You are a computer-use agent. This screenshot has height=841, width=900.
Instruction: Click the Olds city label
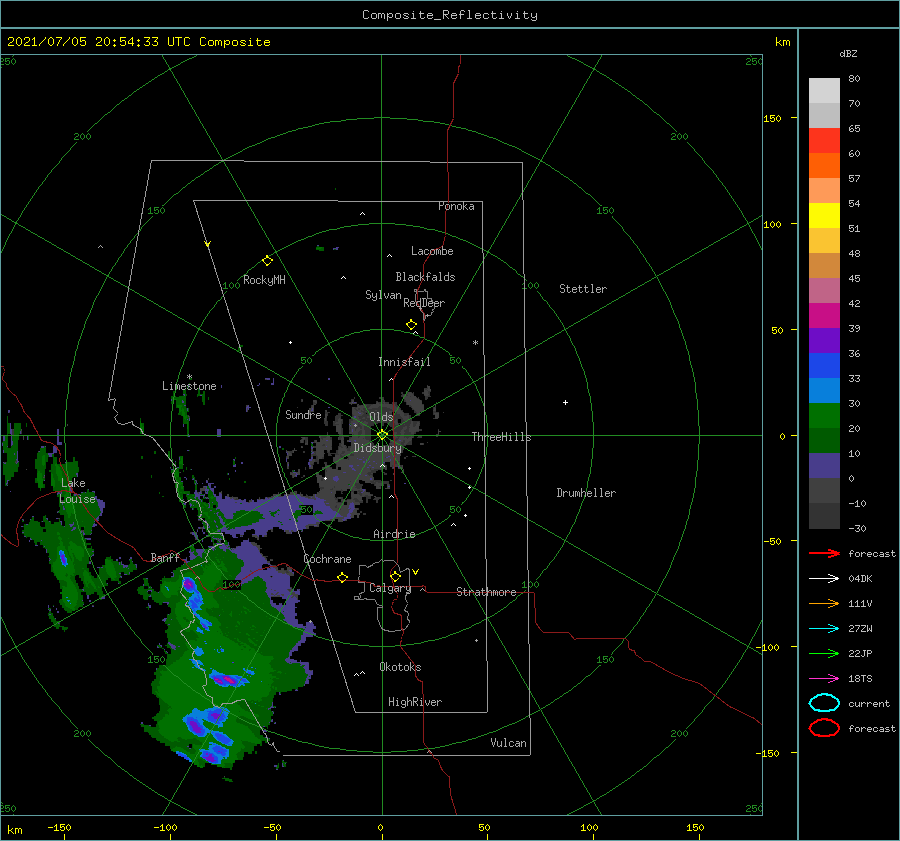tap(381, 417)
